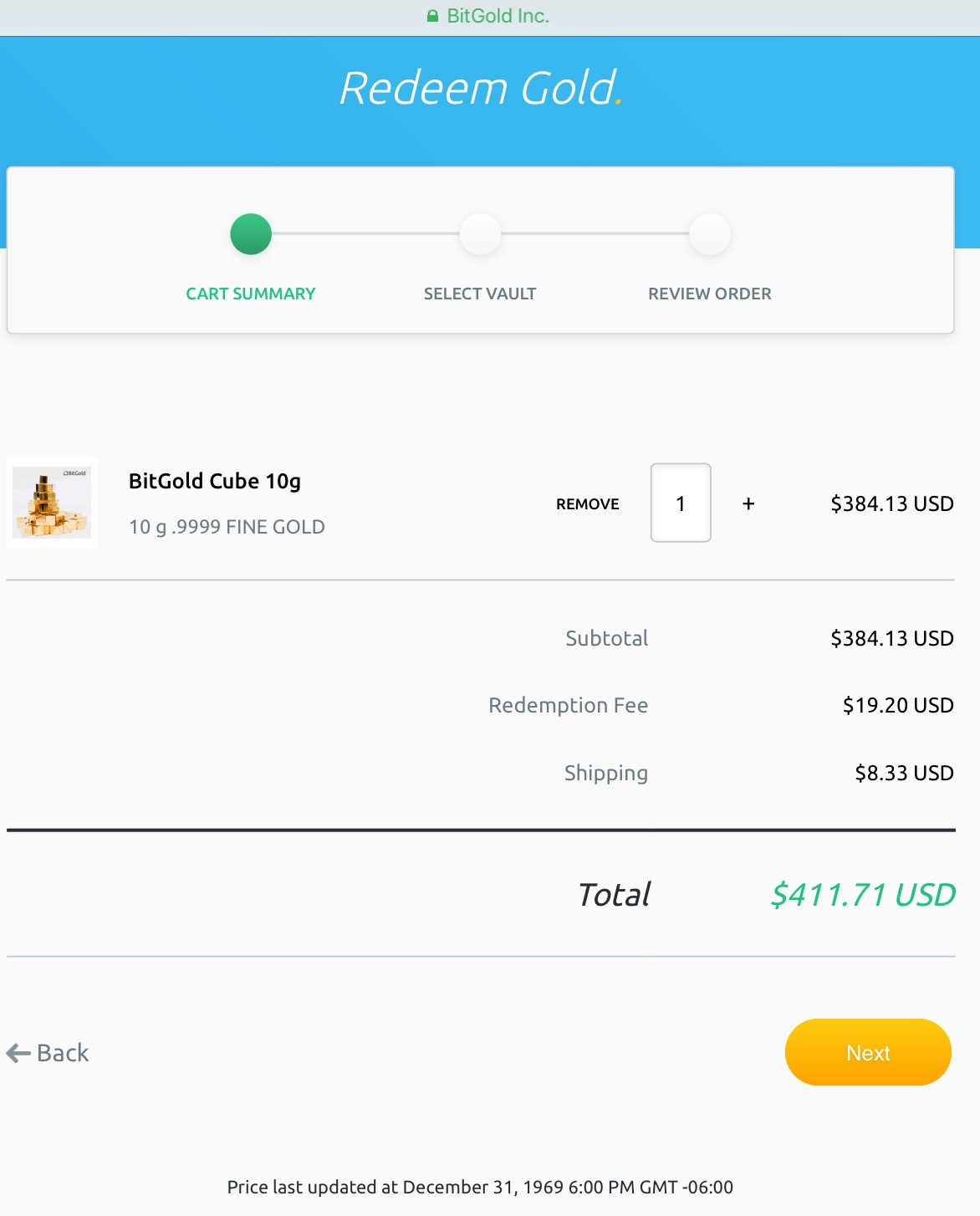The width and height of the screenshot is (980, 1216).
Task: Continue with the yellow Next button
Action: [868, 1052]
